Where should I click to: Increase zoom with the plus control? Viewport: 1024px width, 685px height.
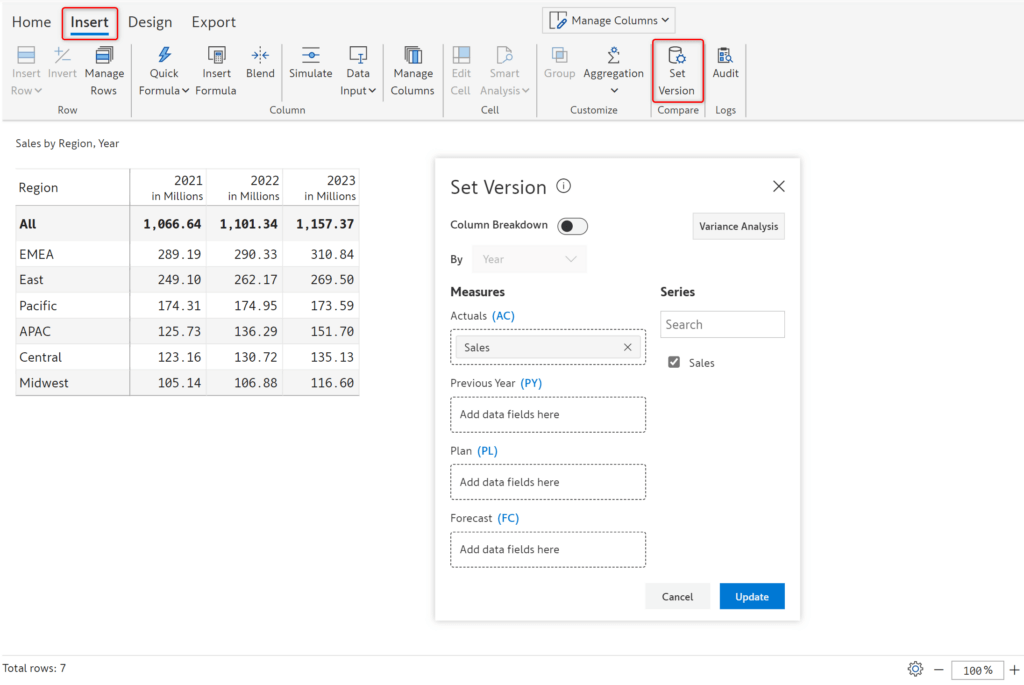[x=1013, y=670]
